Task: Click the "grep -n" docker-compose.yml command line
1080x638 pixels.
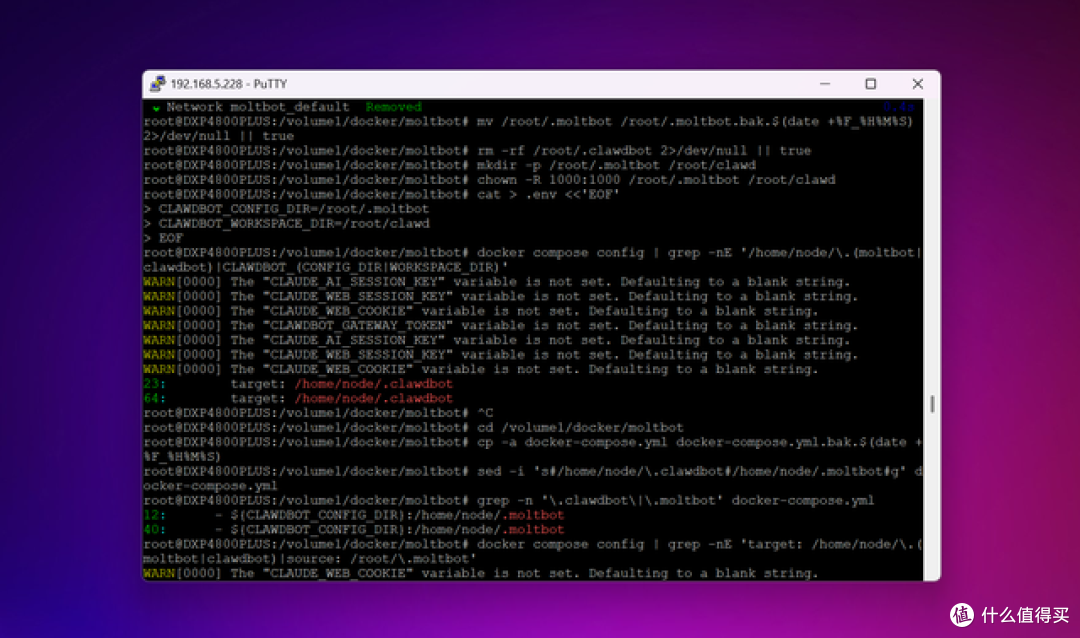Action: click(508, 500)
